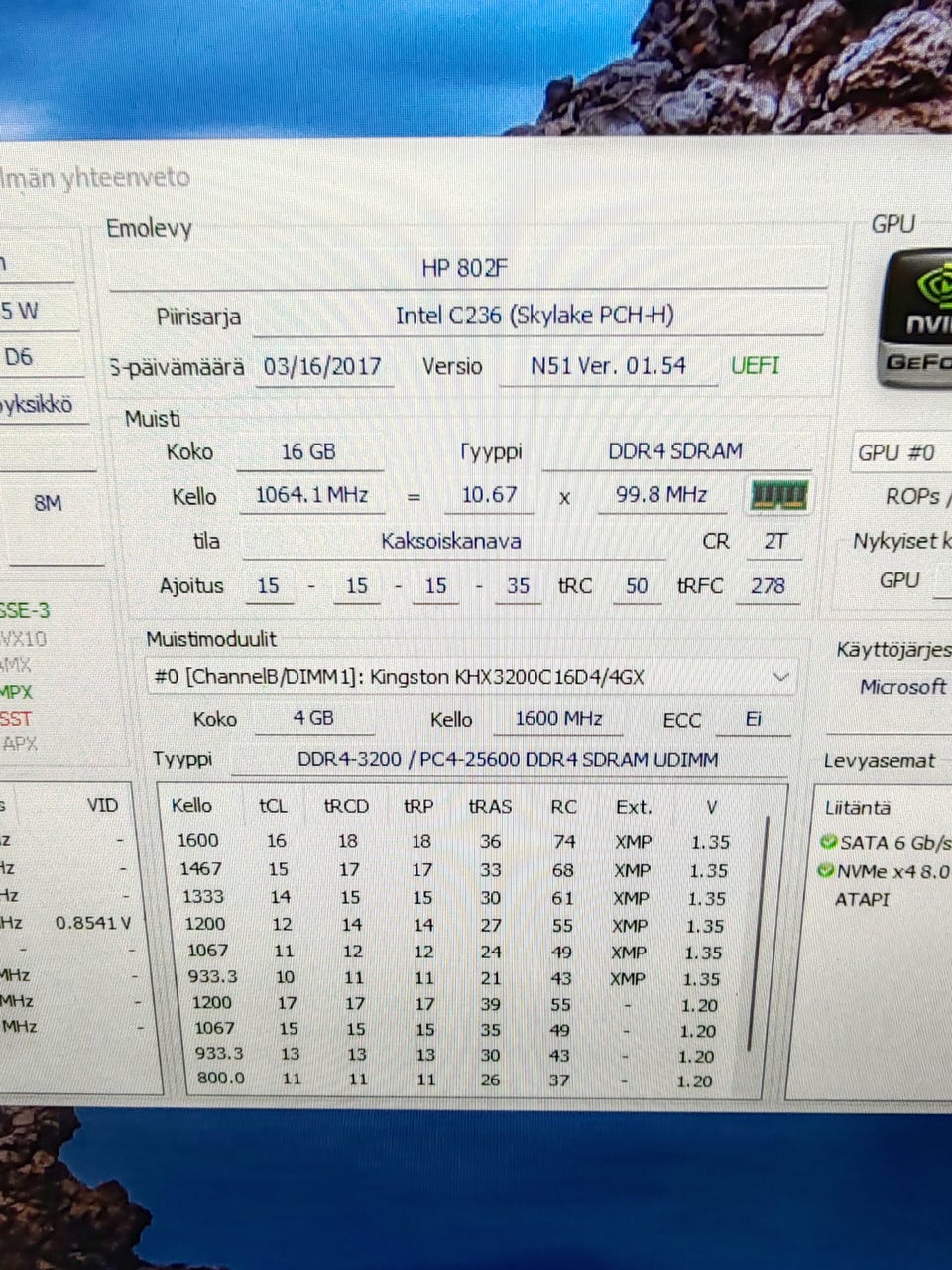Click the SATA 6 Gb/s green check icon

click(828, 843)
